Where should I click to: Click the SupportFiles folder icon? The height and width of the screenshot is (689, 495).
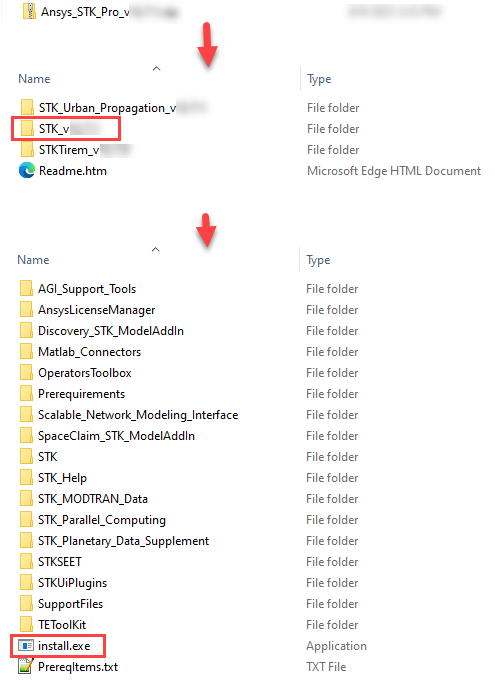[x=26, y=603]
